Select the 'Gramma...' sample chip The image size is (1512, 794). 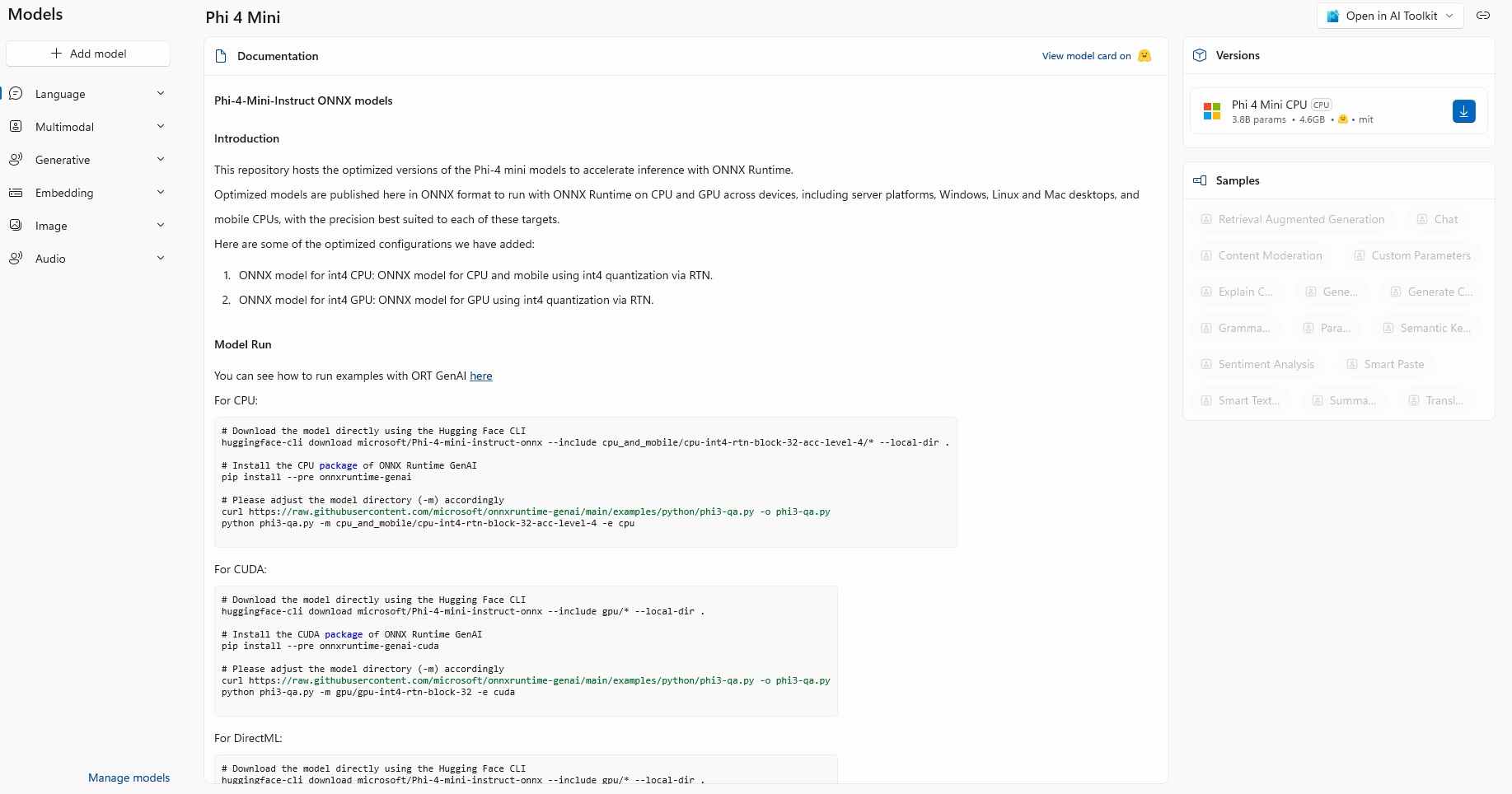click(1236, 328)
